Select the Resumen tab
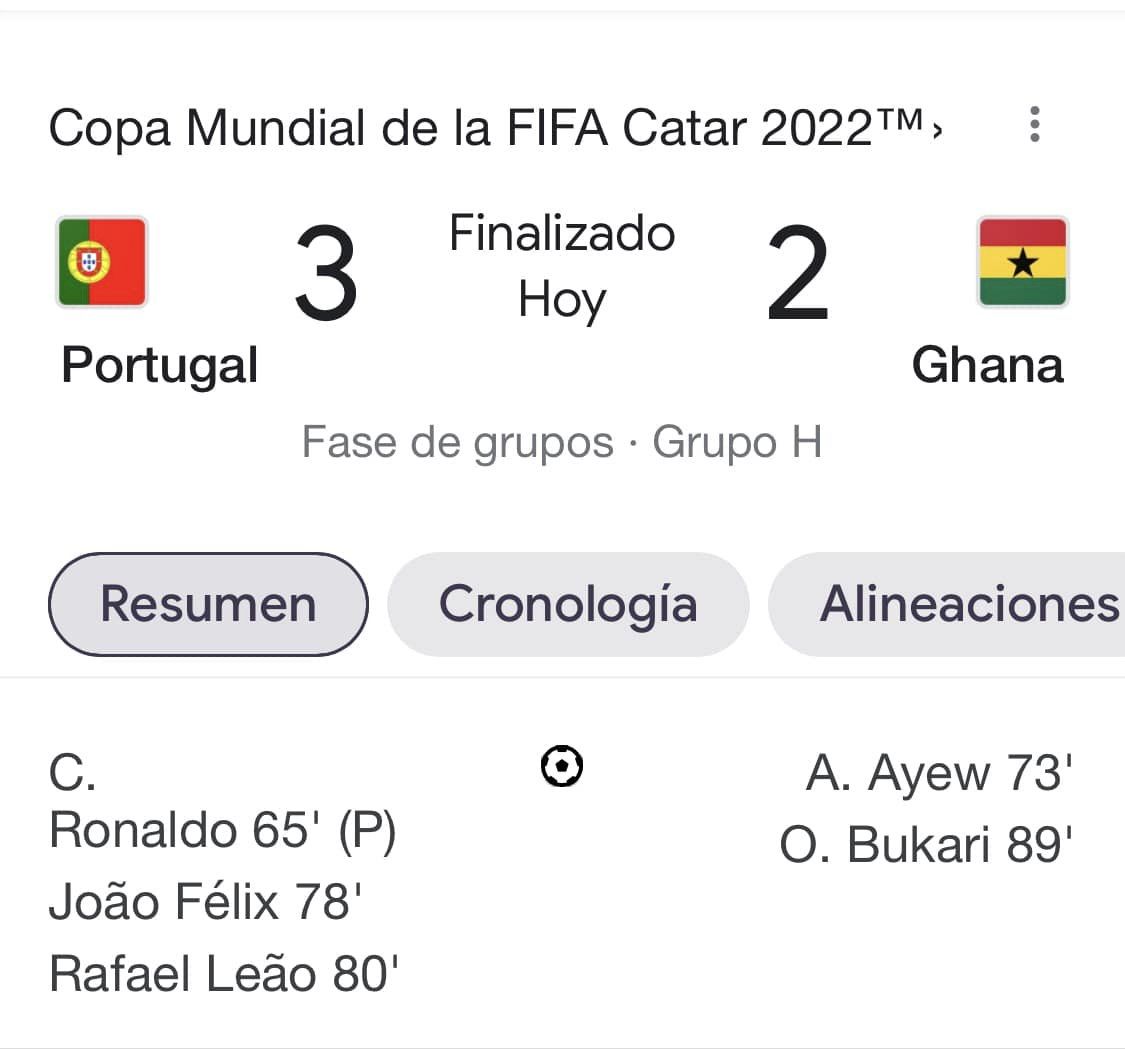 208,604
